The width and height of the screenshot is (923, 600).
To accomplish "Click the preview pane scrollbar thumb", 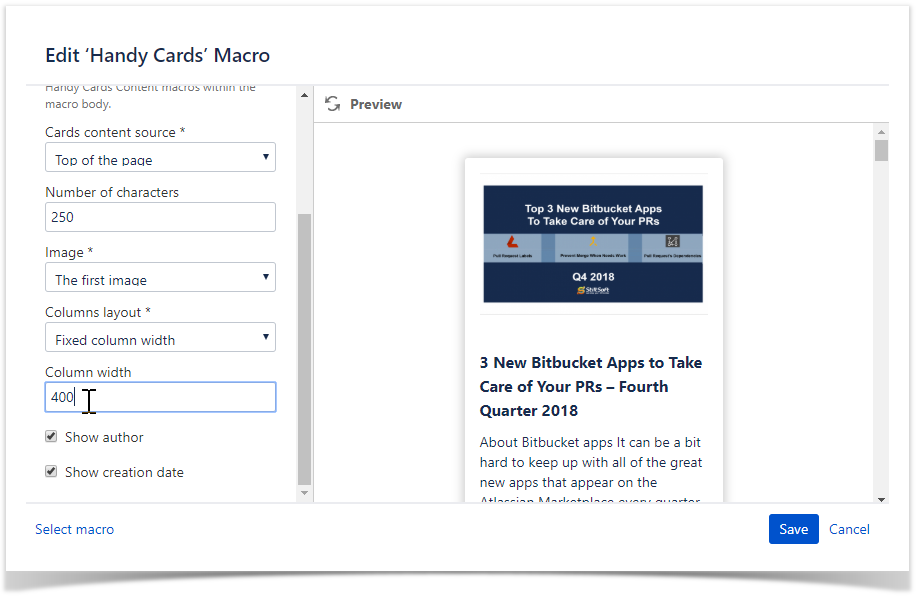I will (x=881, y=151).
